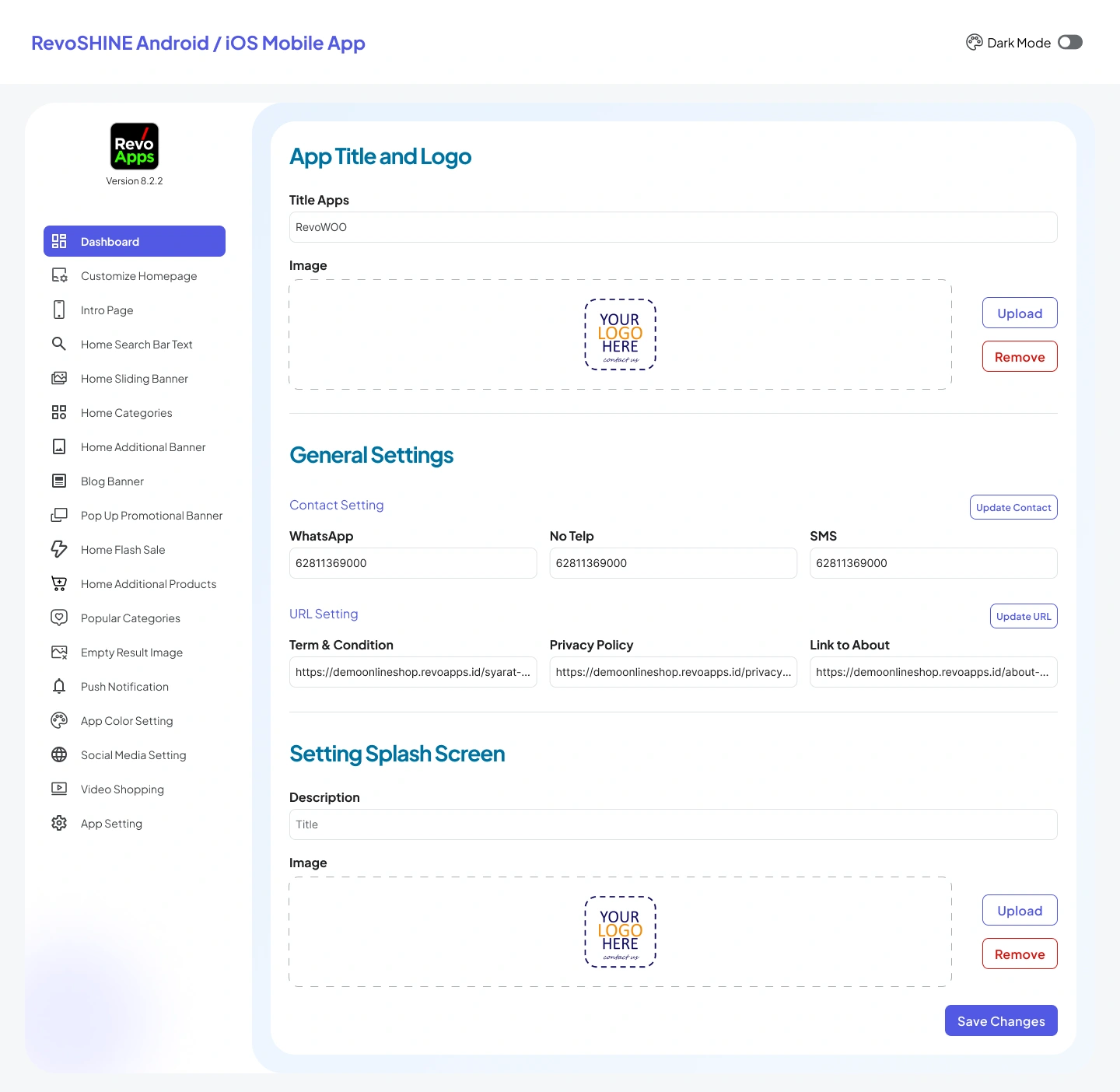Focus the Title Apps input field

point(674,227)
